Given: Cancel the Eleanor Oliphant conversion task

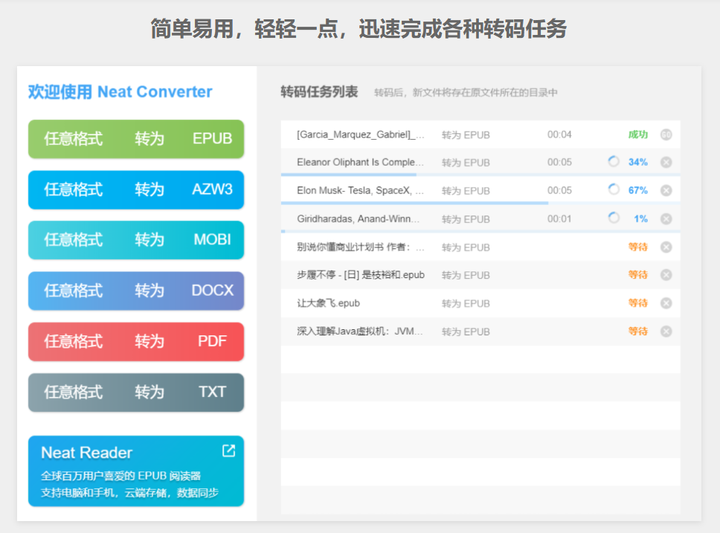Looking at the screenshot, I should (x=666, y=162).
